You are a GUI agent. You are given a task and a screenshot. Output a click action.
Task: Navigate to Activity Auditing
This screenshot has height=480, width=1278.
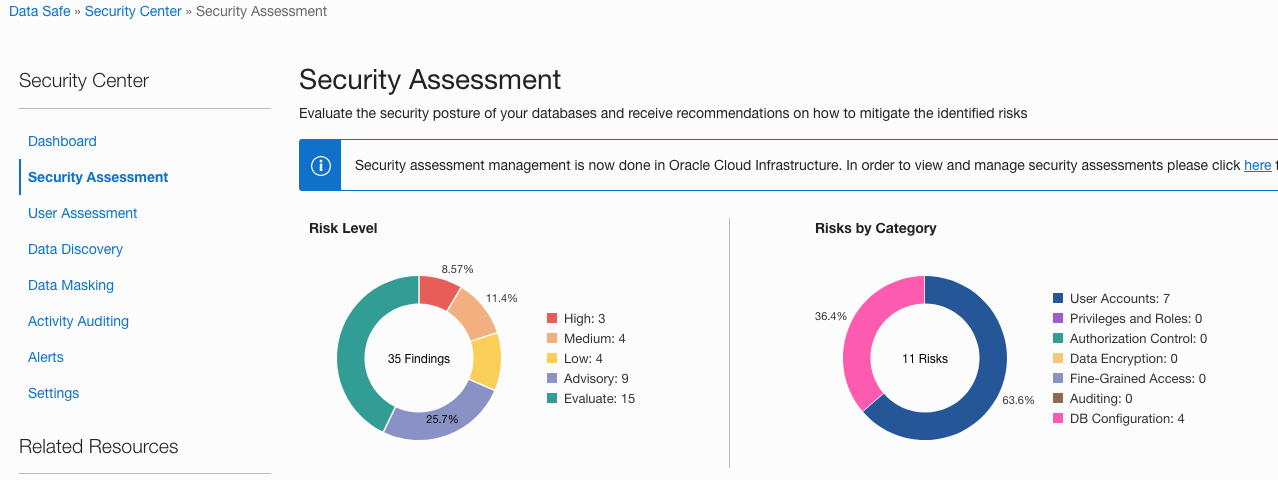point(78,321)
